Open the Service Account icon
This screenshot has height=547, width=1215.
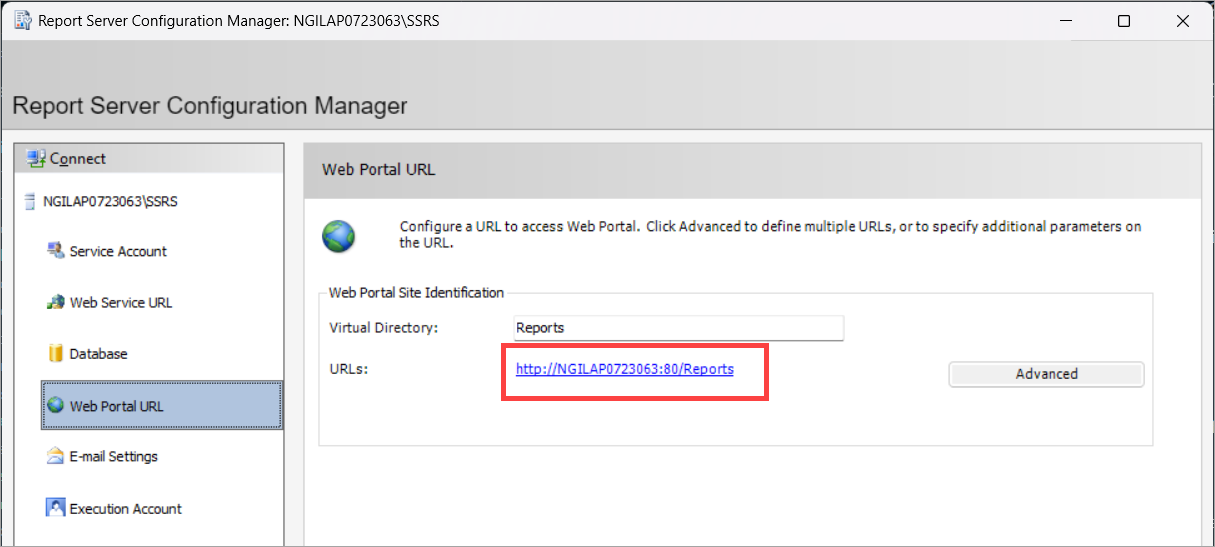pyautogui.click(x=56, y=251)
